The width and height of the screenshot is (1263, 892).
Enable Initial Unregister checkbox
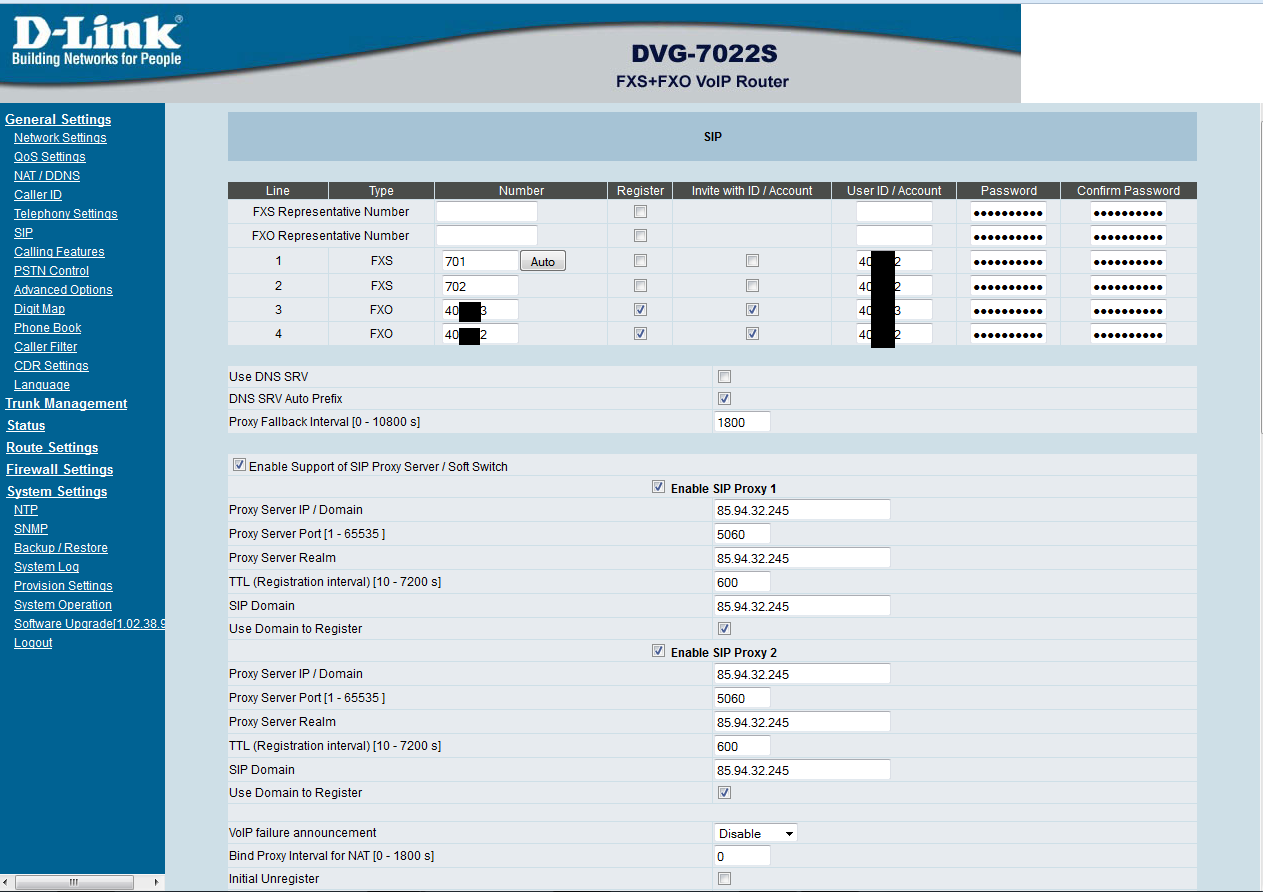pyautogui.click(x=725, y=879)
